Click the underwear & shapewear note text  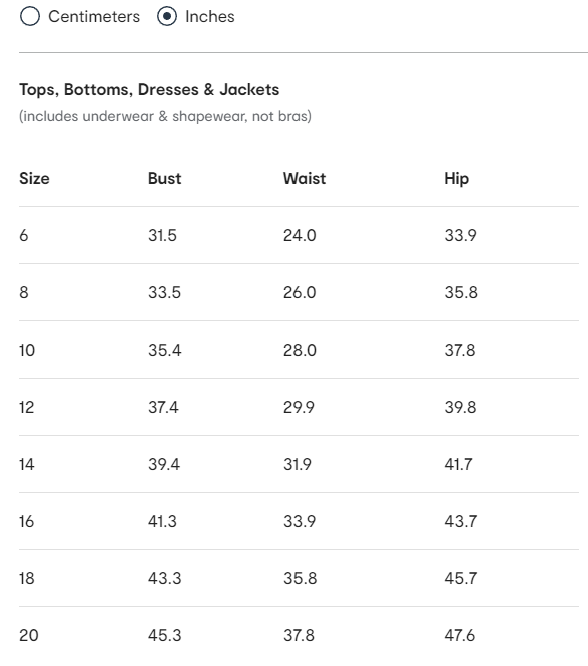pos(165,116)
